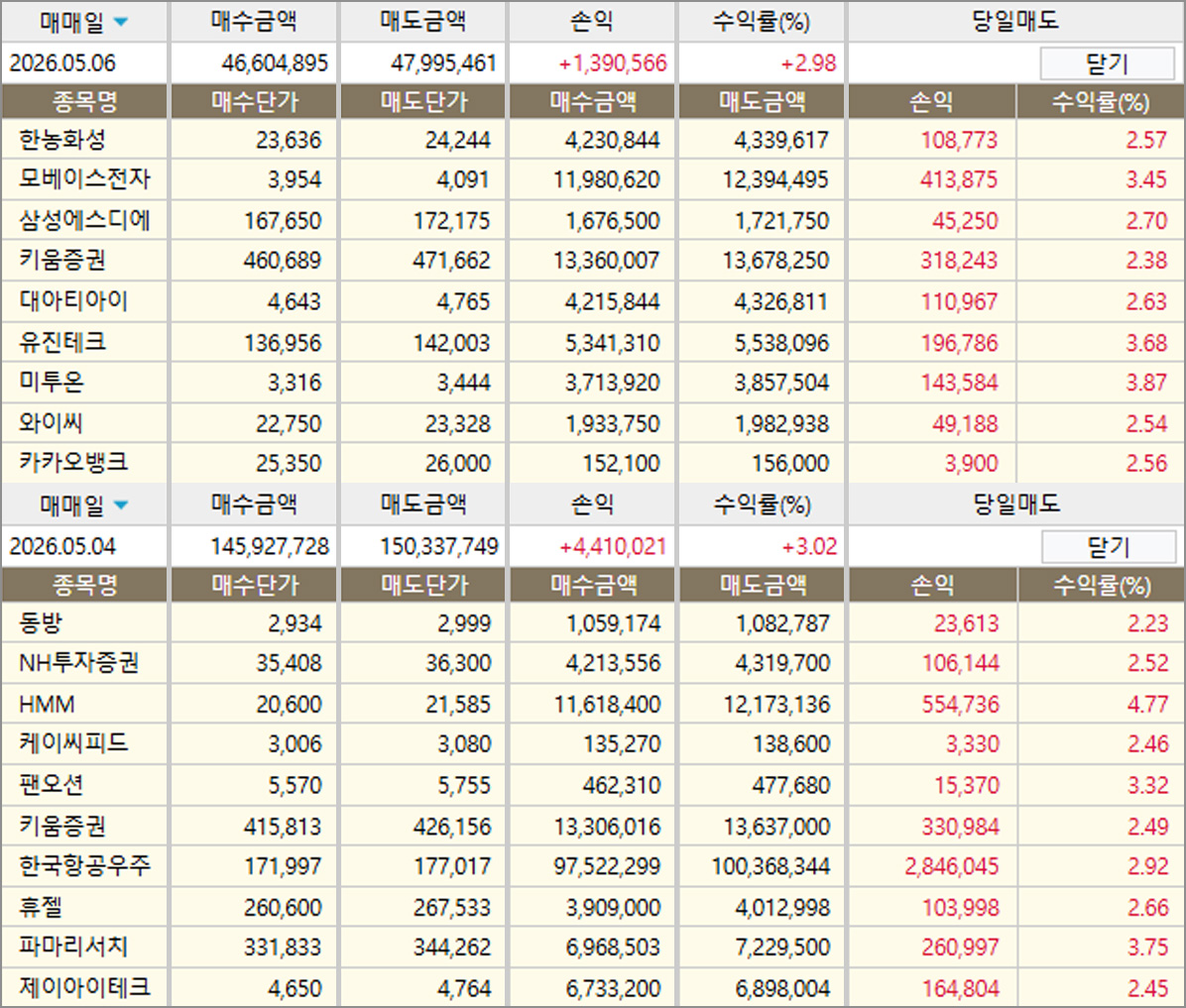Viewport: 1186px width, 1008px height.
Task: Click 파마리서치 buy amount 6,968,503
Action: point(613,947)
